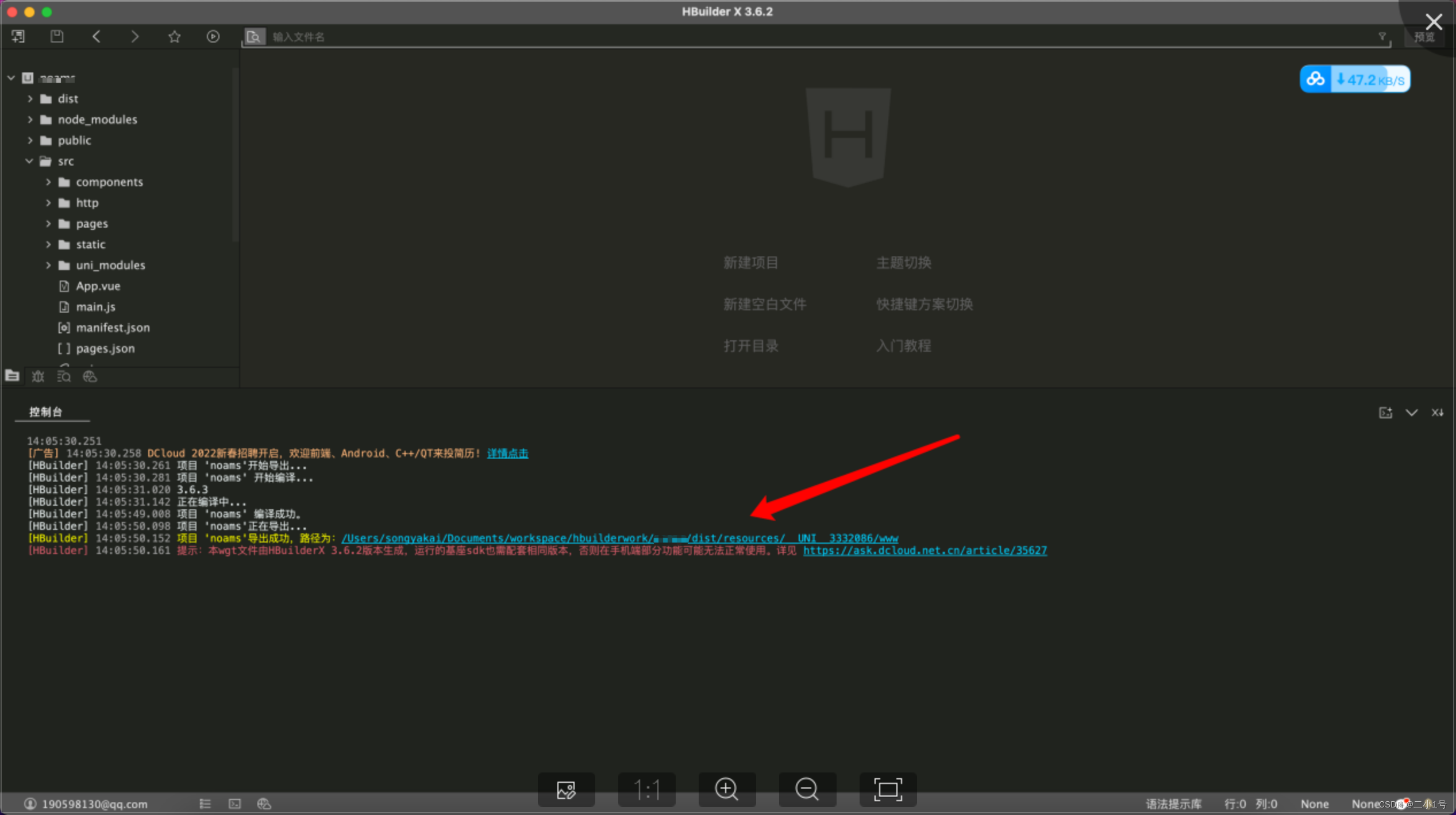The width and height of the screenshot is (1456, 815).
Task: Click the zoom out magnifier icon
Action: point(807,790)
